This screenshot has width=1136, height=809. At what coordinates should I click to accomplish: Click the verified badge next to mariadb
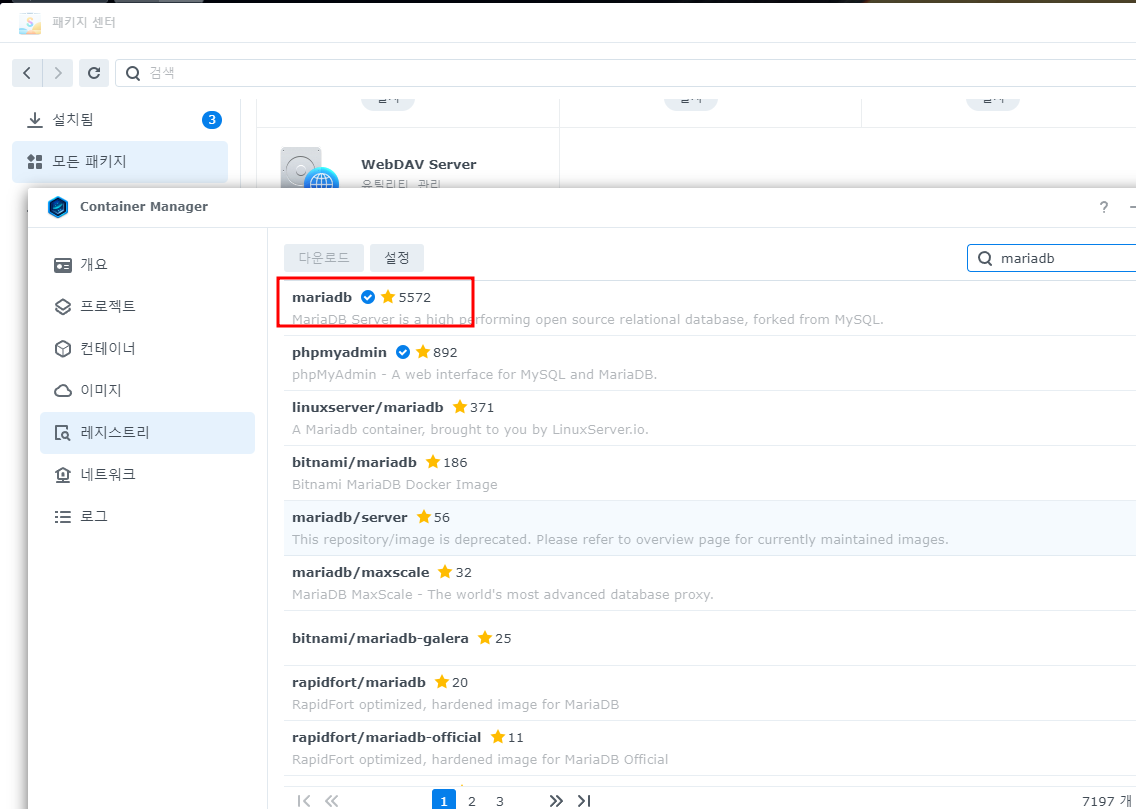tap(368, 297)
